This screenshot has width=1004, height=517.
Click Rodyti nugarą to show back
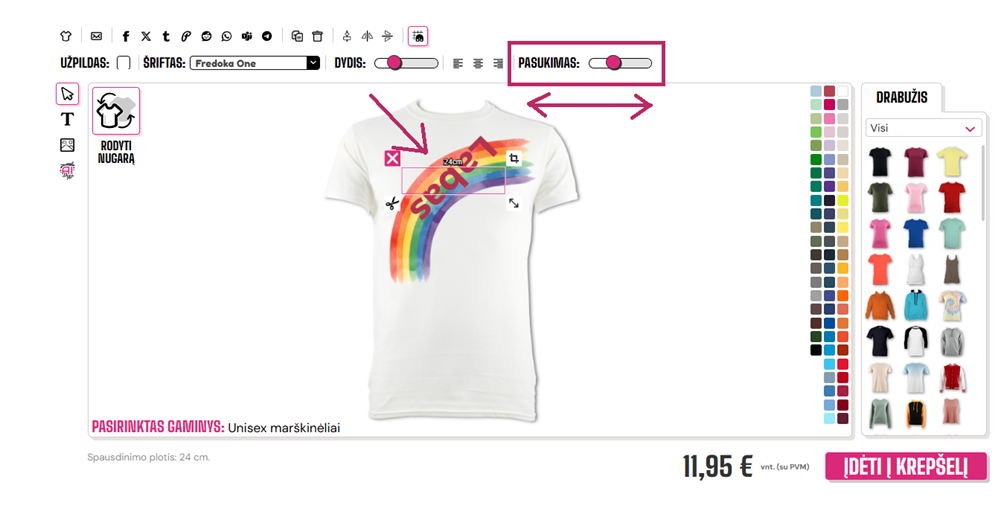pyautogui.click(x=116, y=127)
